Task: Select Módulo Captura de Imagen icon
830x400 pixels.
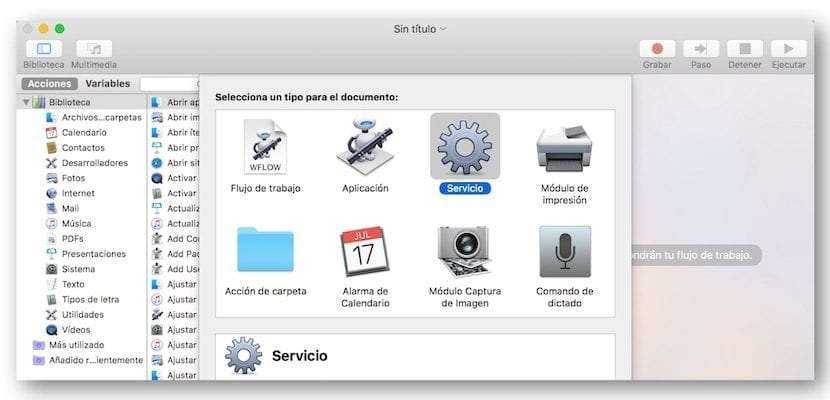Action: (x=465, y=250)
